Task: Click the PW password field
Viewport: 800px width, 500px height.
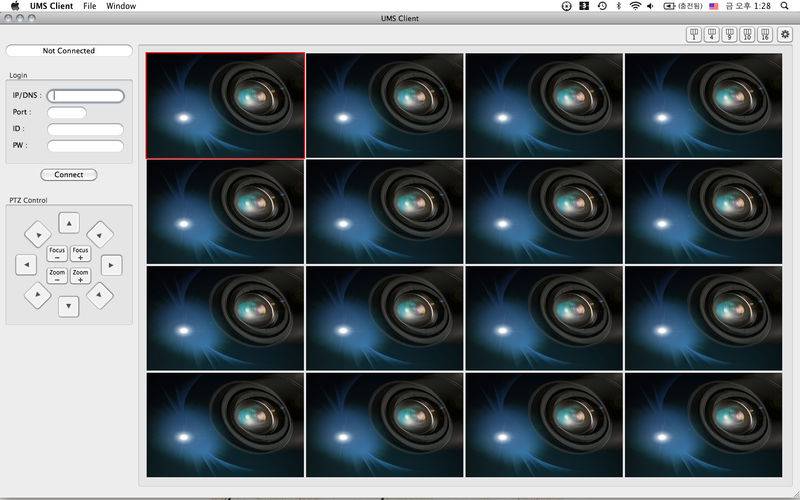Action: click(x=86, y=146)
